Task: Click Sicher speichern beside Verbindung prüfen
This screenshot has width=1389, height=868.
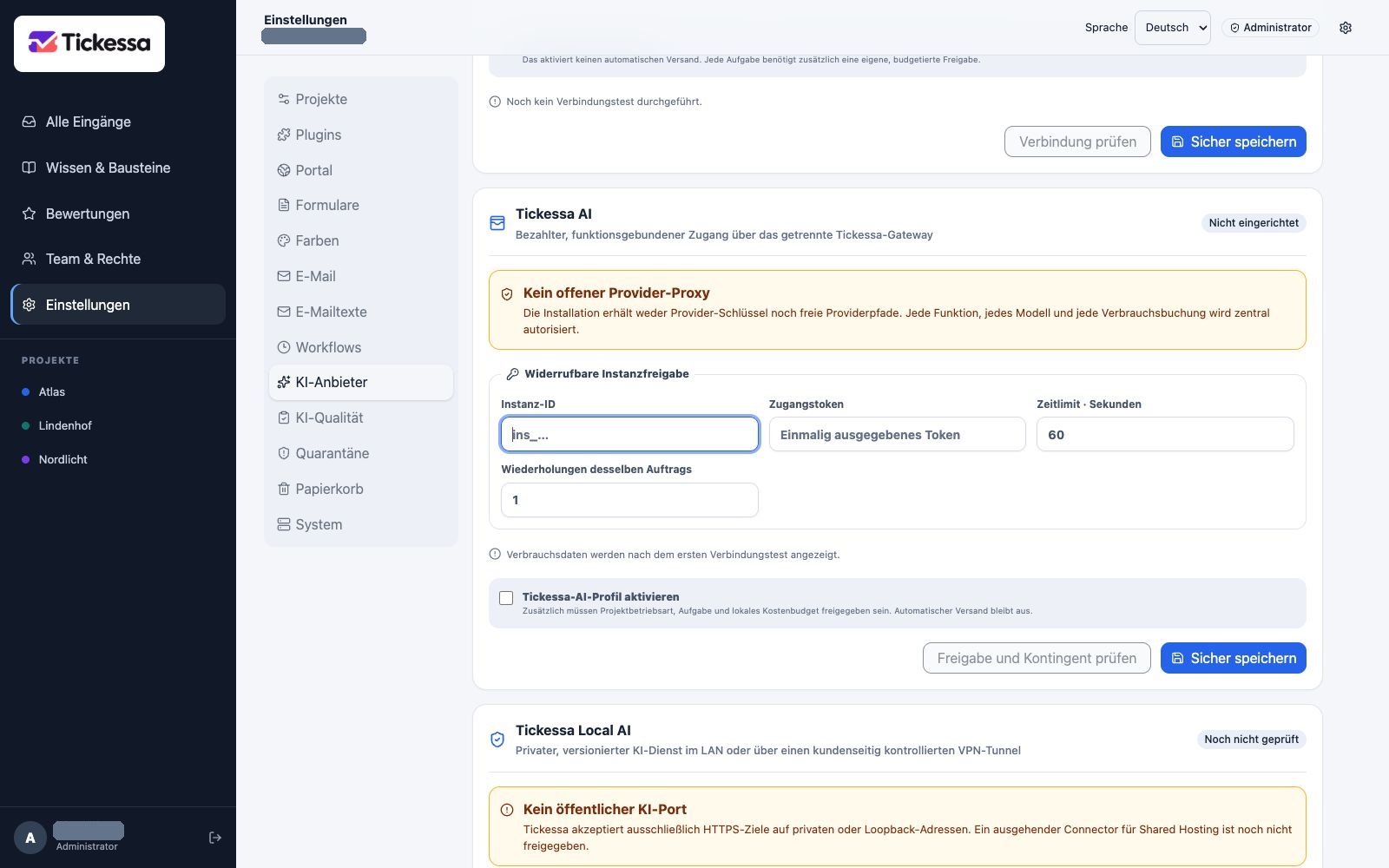Action: (1234, 141)
